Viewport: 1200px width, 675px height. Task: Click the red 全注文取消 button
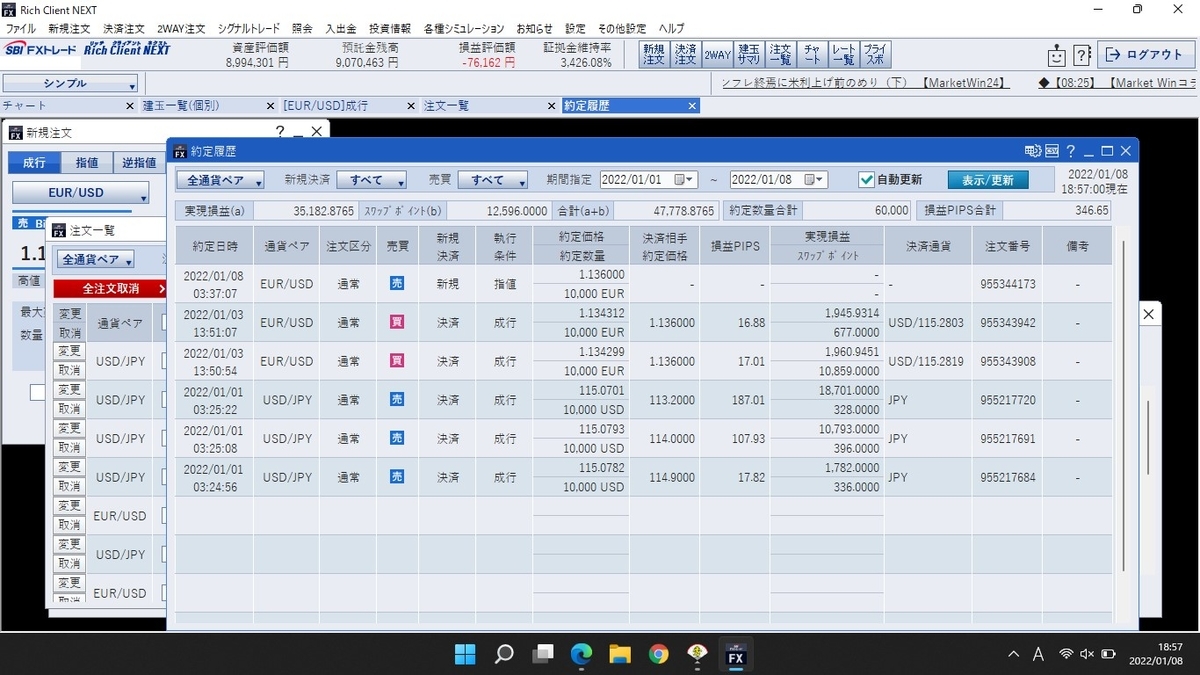(110, 288)
